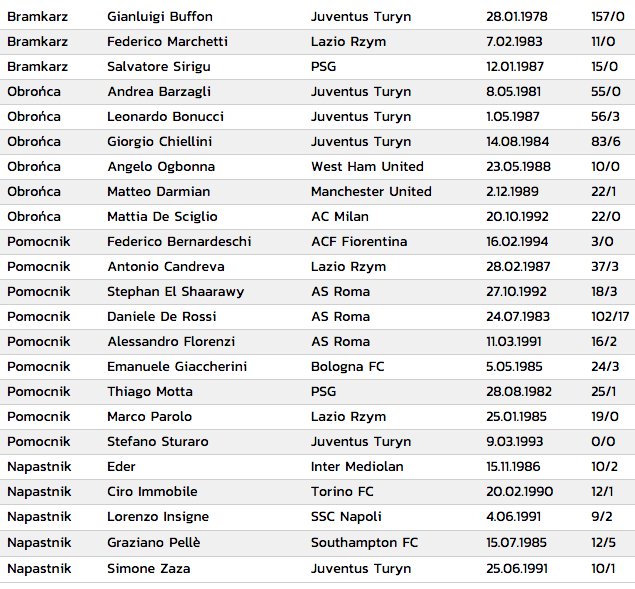This screenshot has width=635, height=589.
Task: Click the Andrea Barzagli row name
Action: tap(159, 92)
